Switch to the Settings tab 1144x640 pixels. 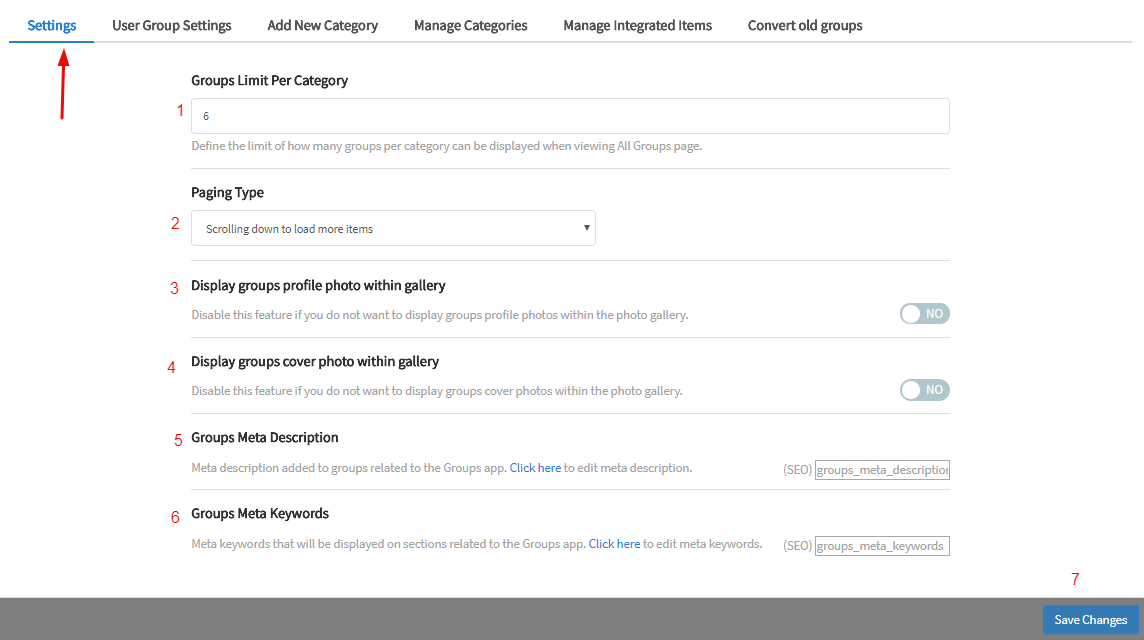click(52, 25)
